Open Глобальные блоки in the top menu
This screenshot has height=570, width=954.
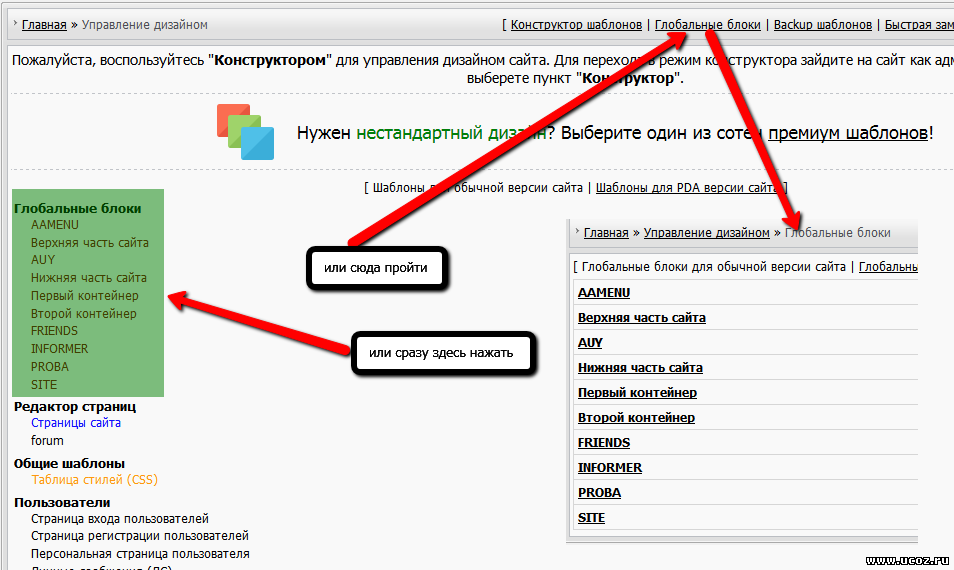[x=707, y=25]
